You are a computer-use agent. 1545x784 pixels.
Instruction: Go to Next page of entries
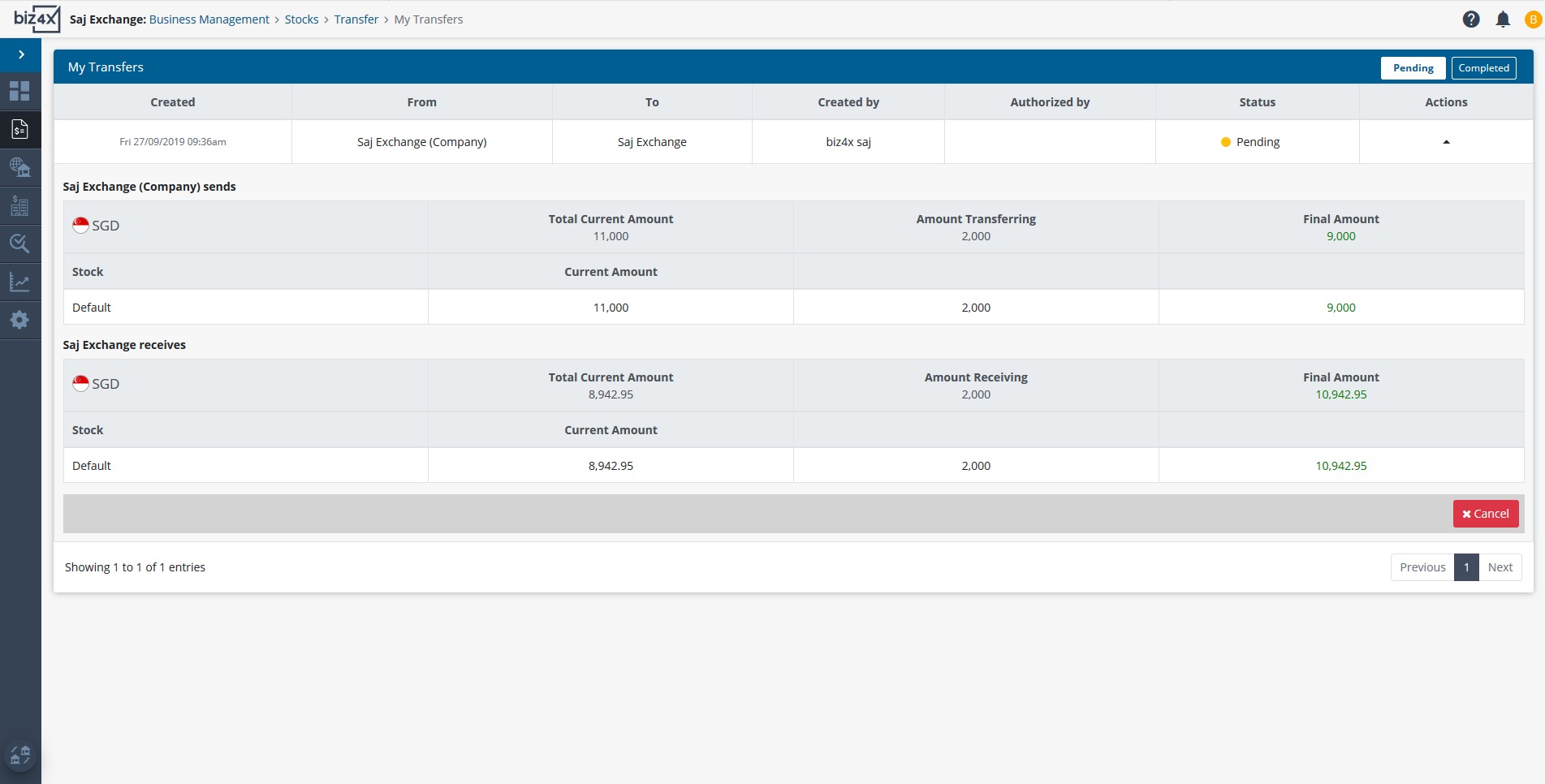point(1500,567)
